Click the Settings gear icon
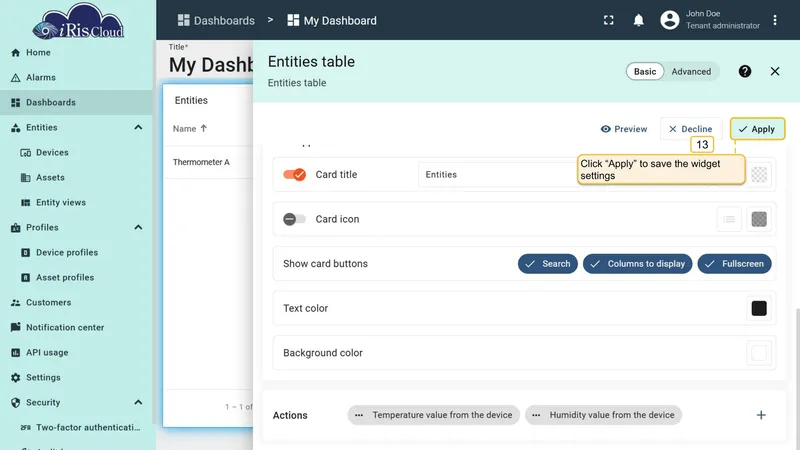Viewport: 800px width, 450px height. pyautogui.click(x=16, y=378)
